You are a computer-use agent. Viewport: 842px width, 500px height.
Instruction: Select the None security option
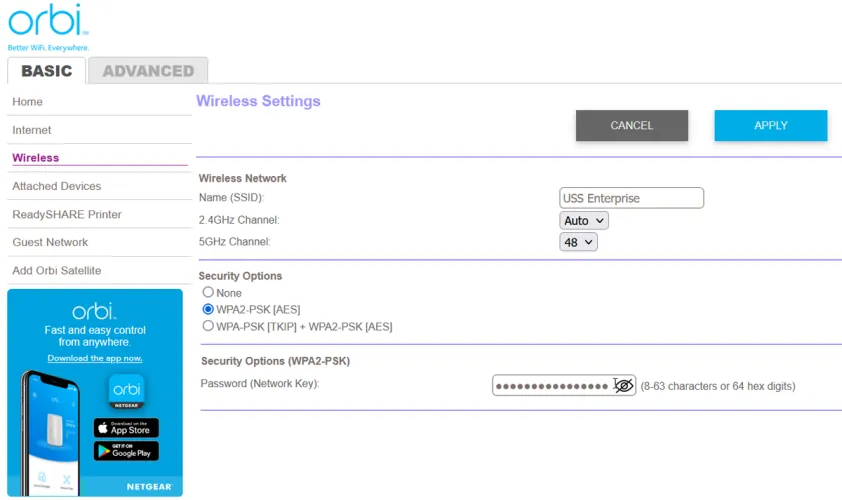tap(208, 293)
